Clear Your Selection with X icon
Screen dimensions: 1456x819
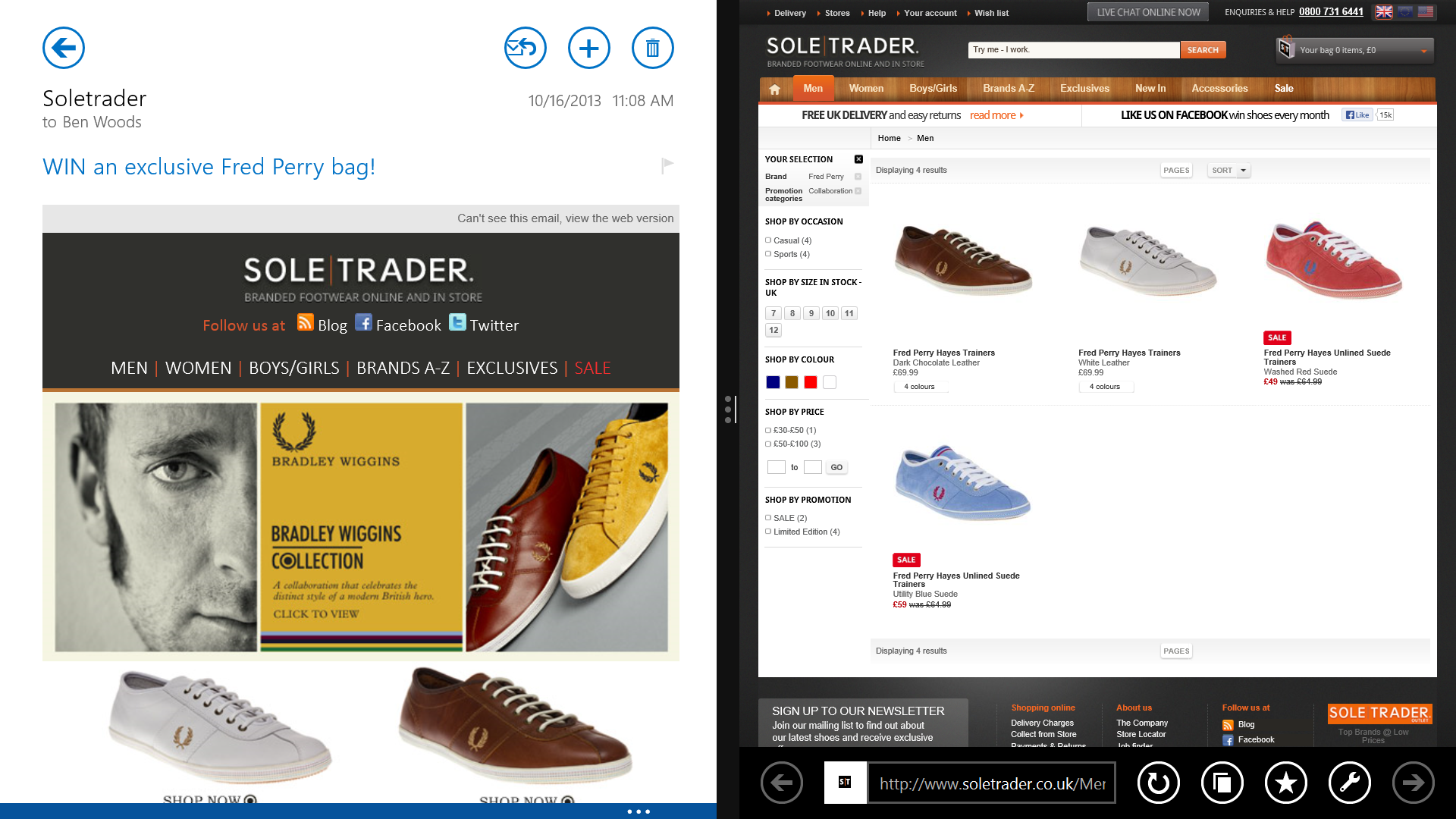858,159
